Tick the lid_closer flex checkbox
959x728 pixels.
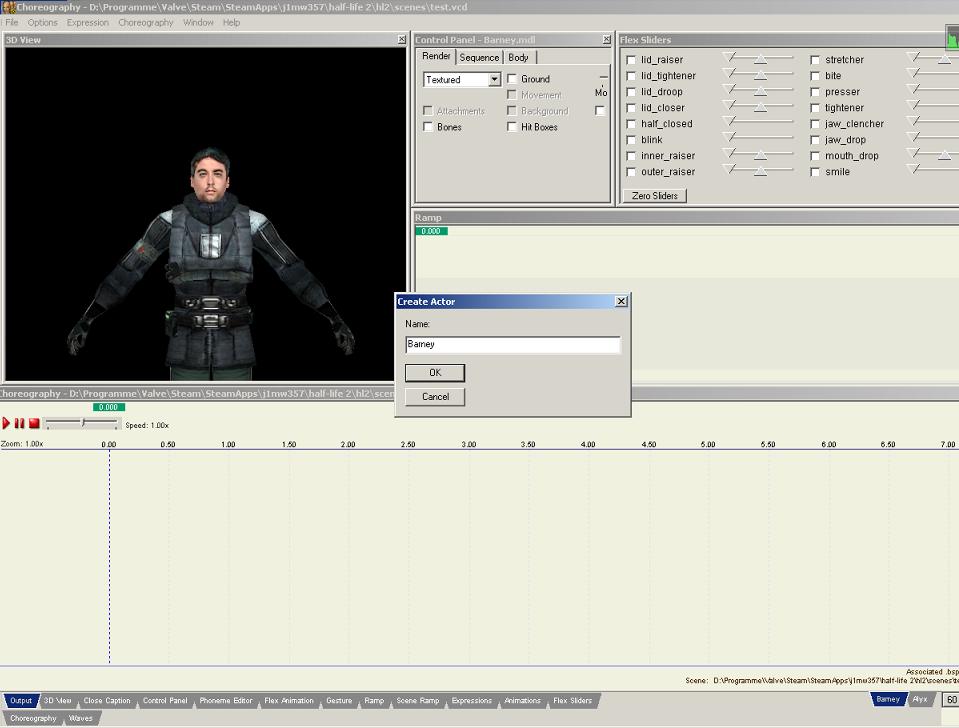pos(631,108)
